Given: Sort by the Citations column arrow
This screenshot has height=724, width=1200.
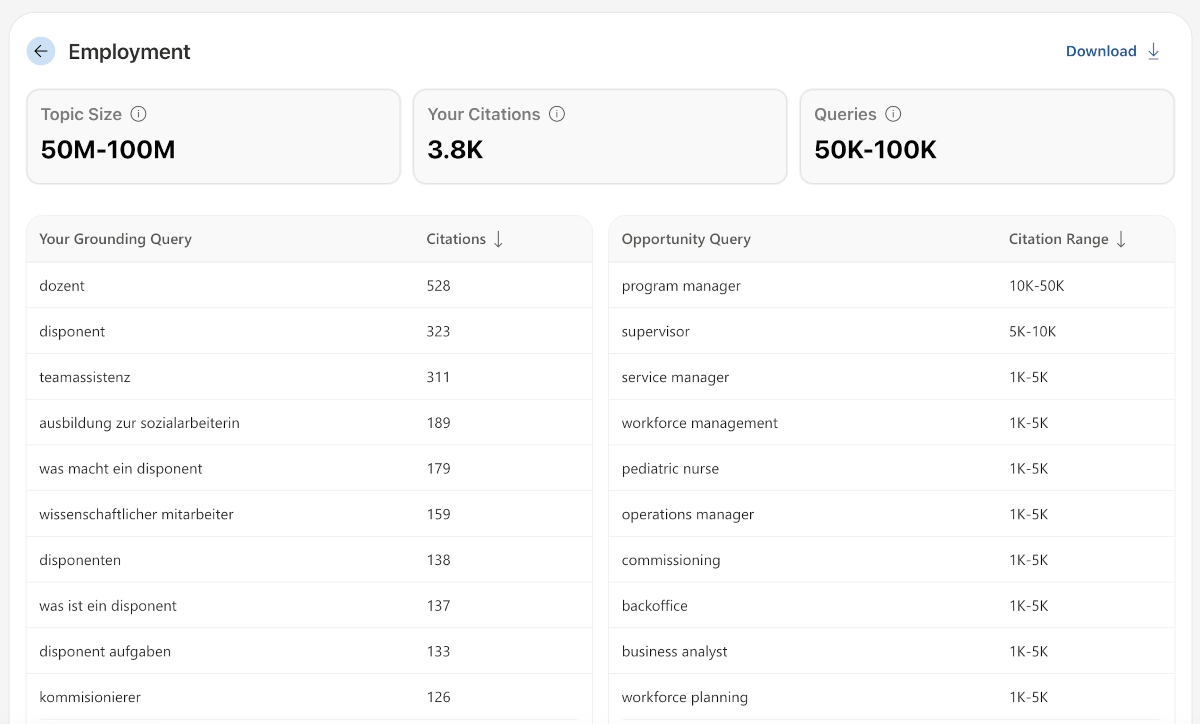Looking at the screenshot, I should click(498, 239).
